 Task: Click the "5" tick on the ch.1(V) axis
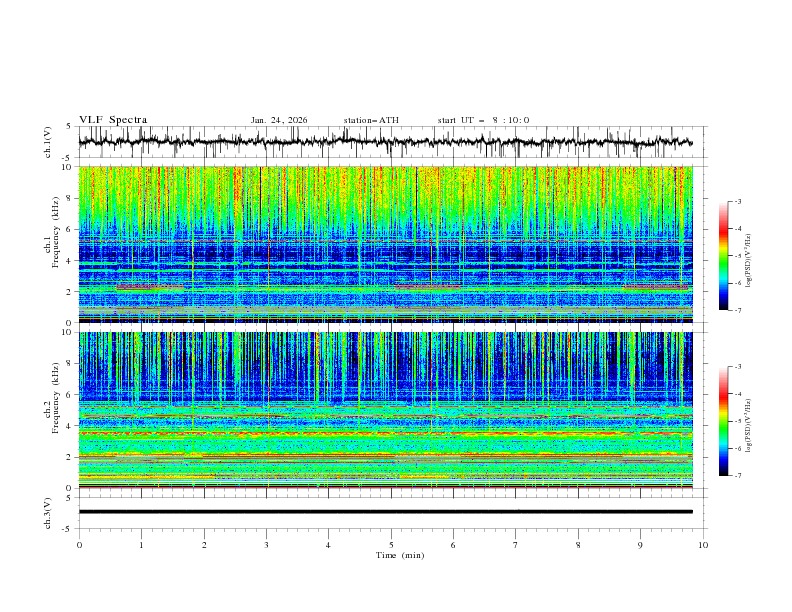(x=69, y=126)
